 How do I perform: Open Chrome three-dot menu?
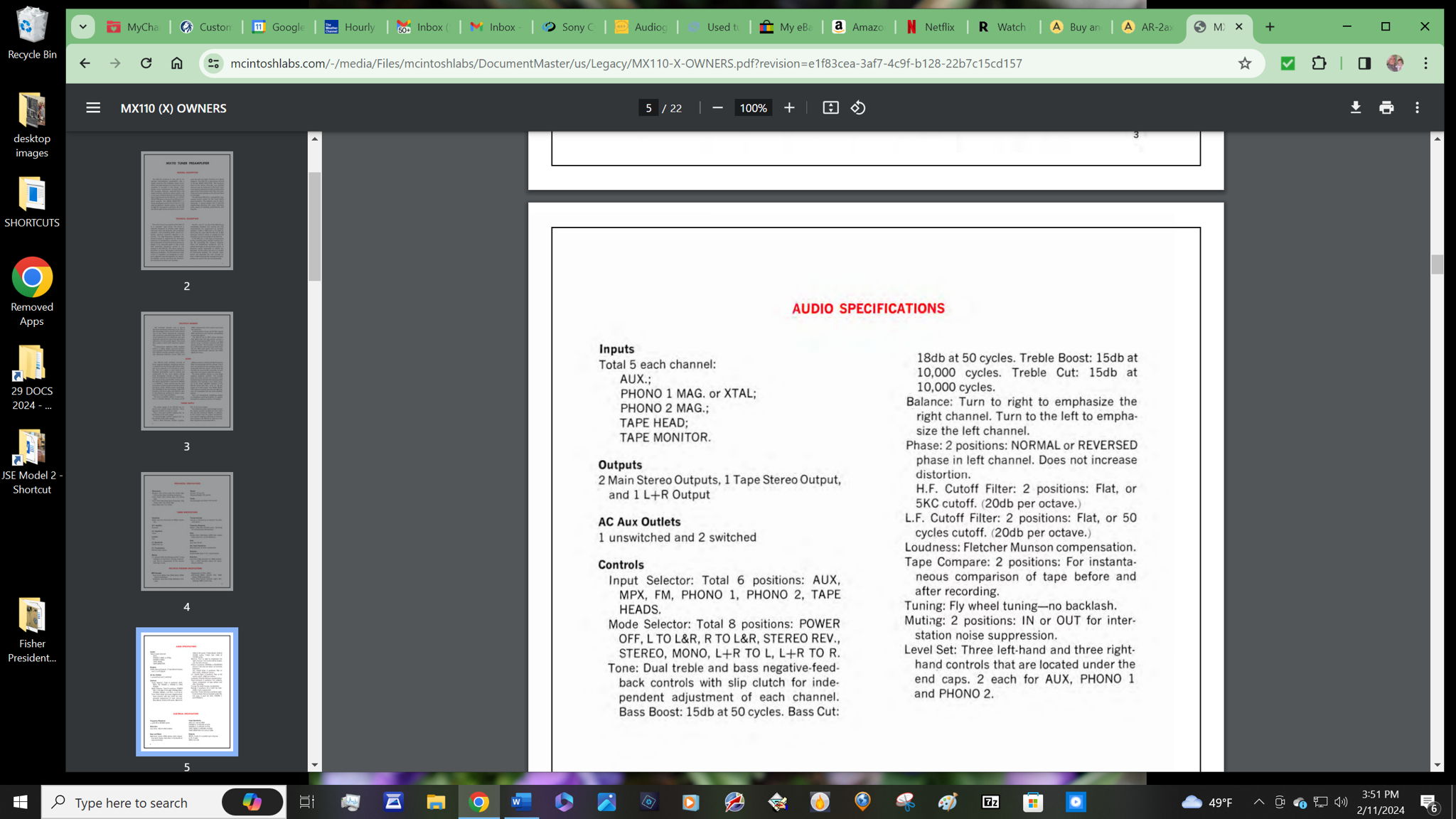click(x=1425, y=63)
